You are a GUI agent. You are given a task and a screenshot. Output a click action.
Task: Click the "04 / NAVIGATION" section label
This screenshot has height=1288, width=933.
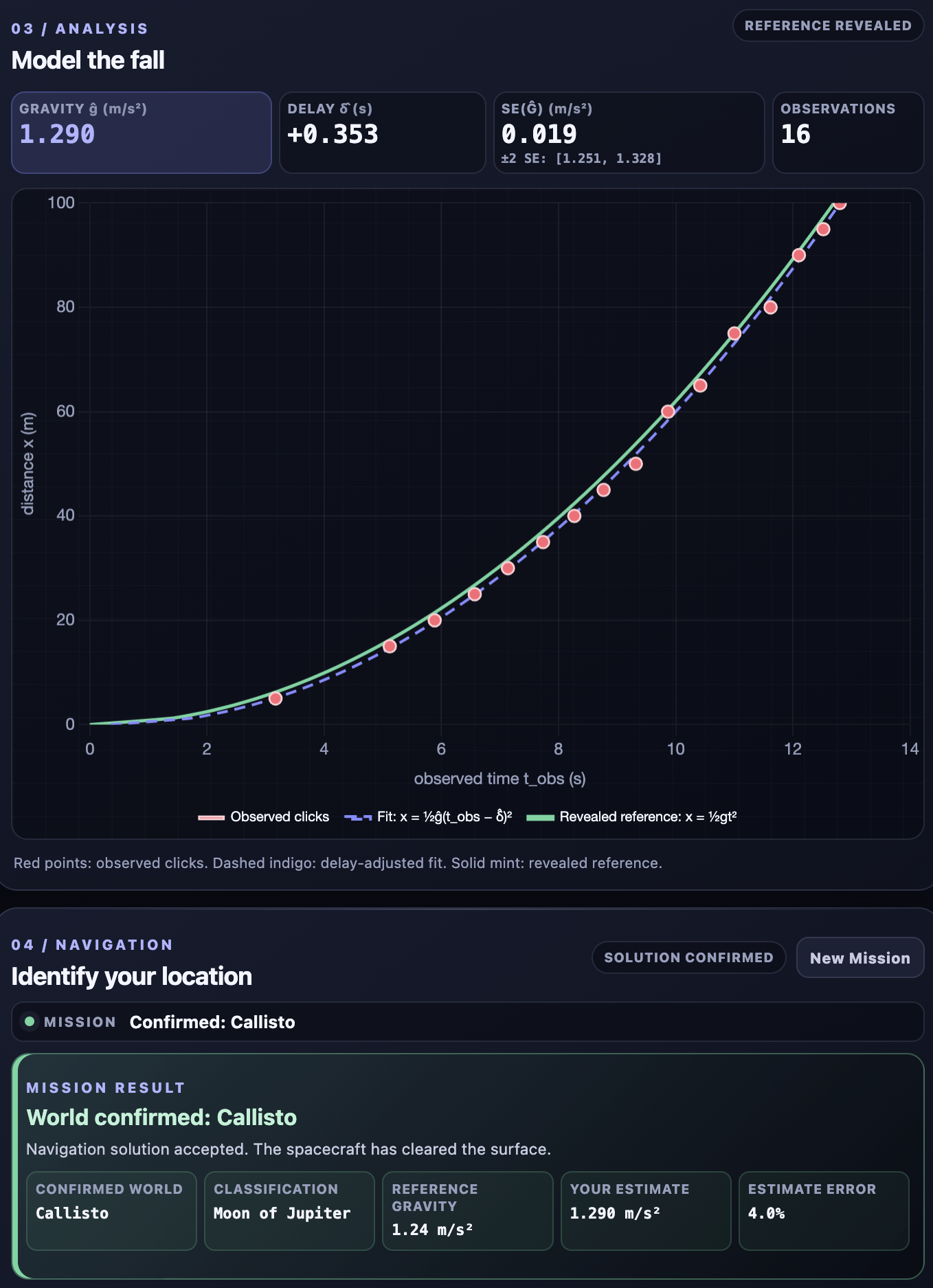(x=92, y=945)
